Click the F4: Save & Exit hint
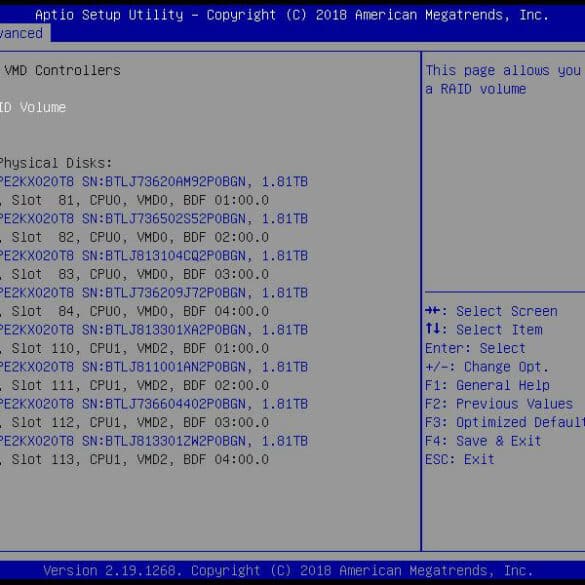The height and width of the screenshot is (585, 585). [x=483, y=441]
